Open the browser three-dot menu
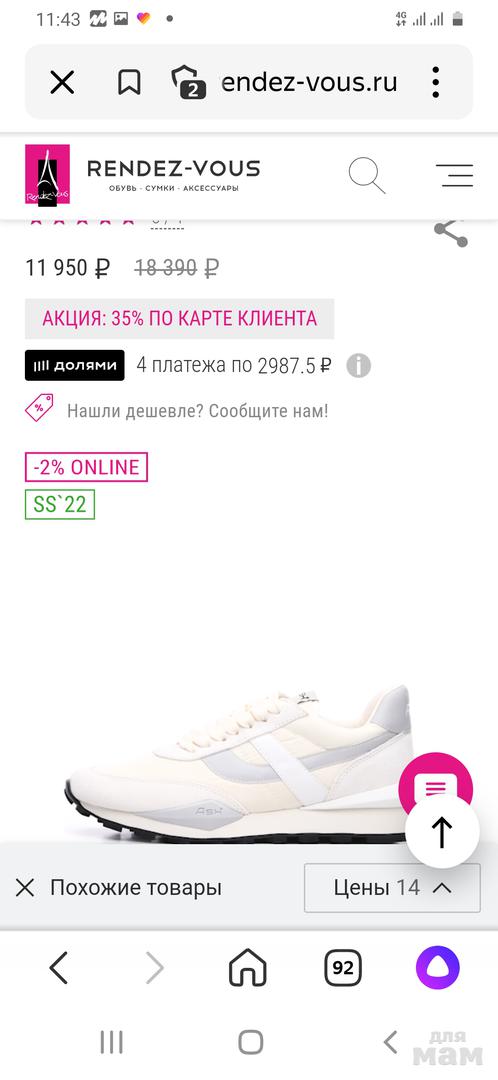Viewport: 498px width, 1080px height. coord(436,83)
